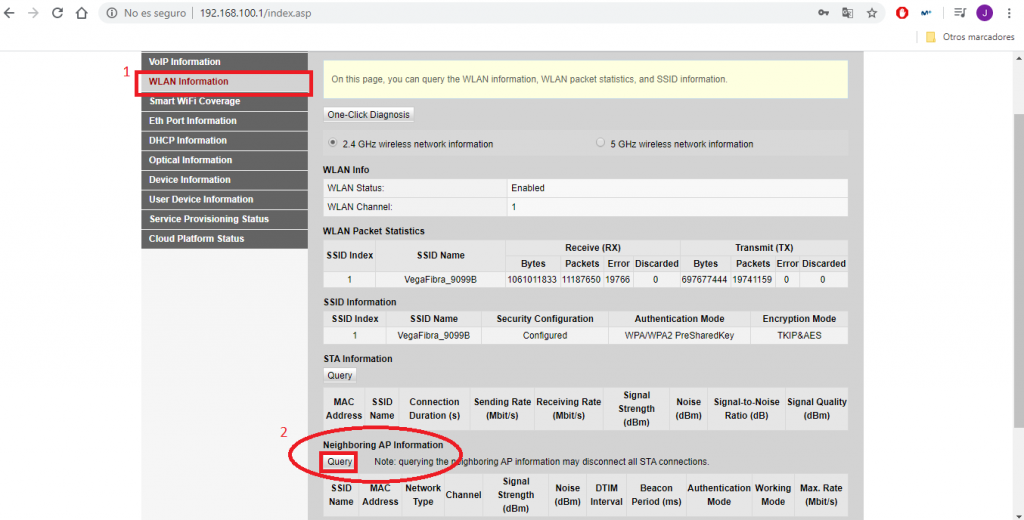1024x520 pixels.
Task: Click the scrollbar up arrow
Action: 1018,58
